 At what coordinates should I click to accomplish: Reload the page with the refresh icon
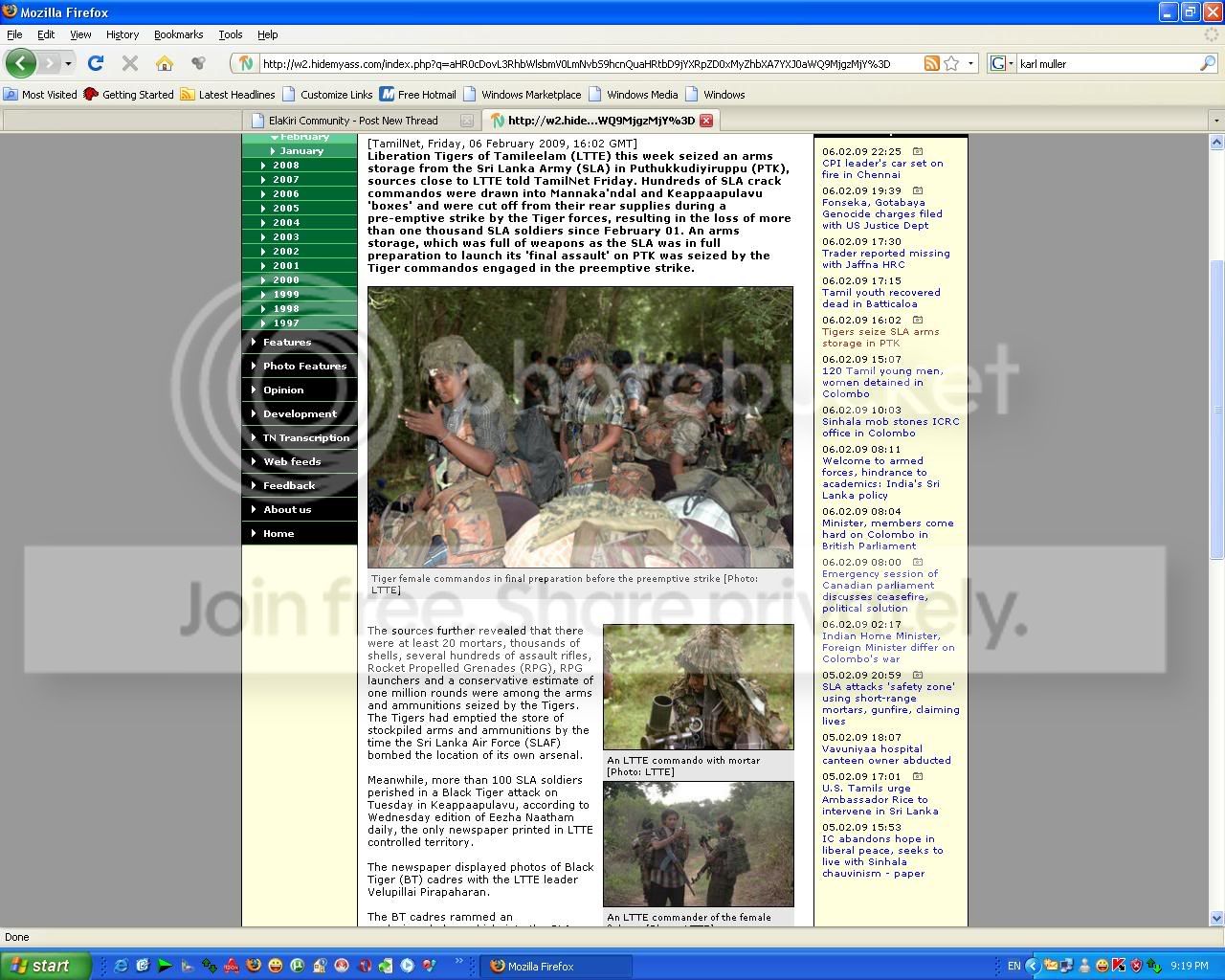(95, 63)
